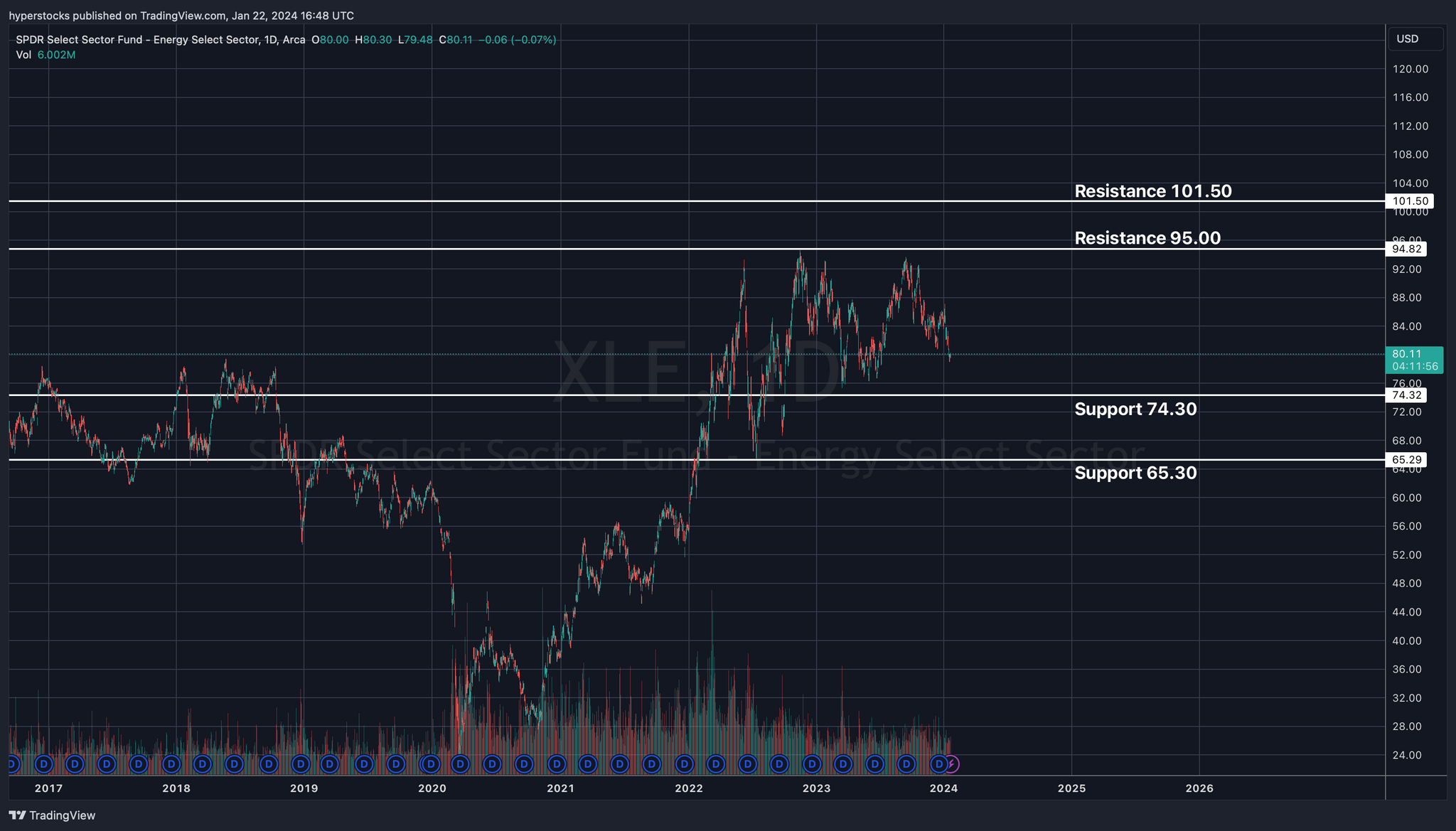Click the dividend marker above the 2023 label

[x=811, y=764]
